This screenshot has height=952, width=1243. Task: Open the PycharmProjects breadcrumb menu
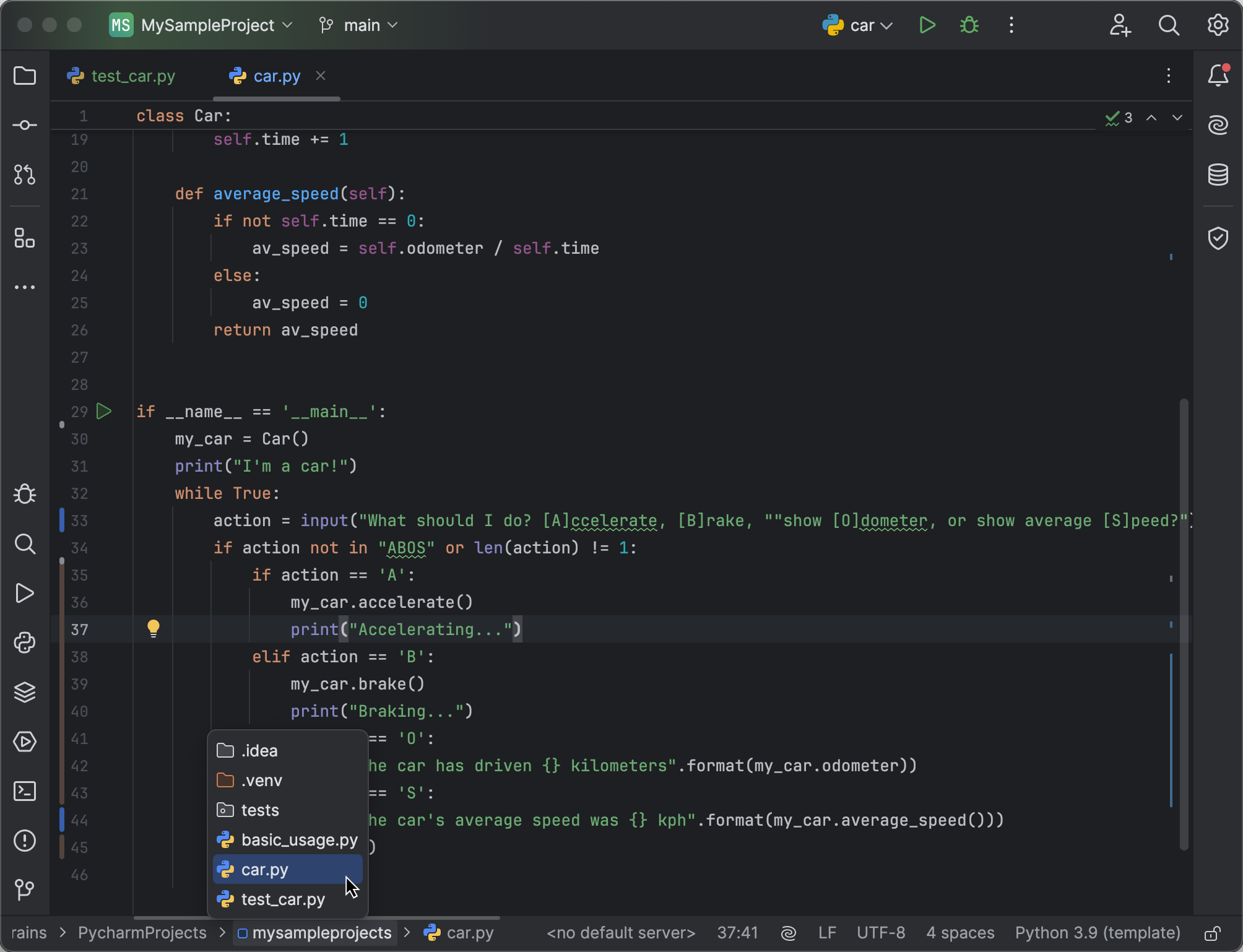point(142,933)
